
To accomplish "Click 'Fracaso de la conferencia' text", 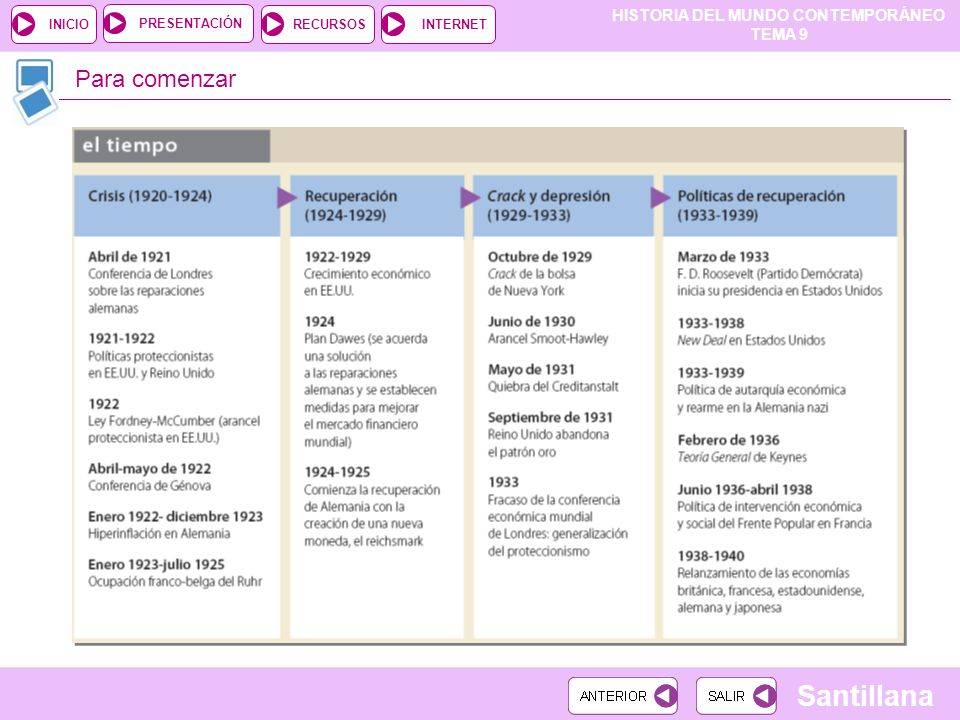I will tap(554, 500).
